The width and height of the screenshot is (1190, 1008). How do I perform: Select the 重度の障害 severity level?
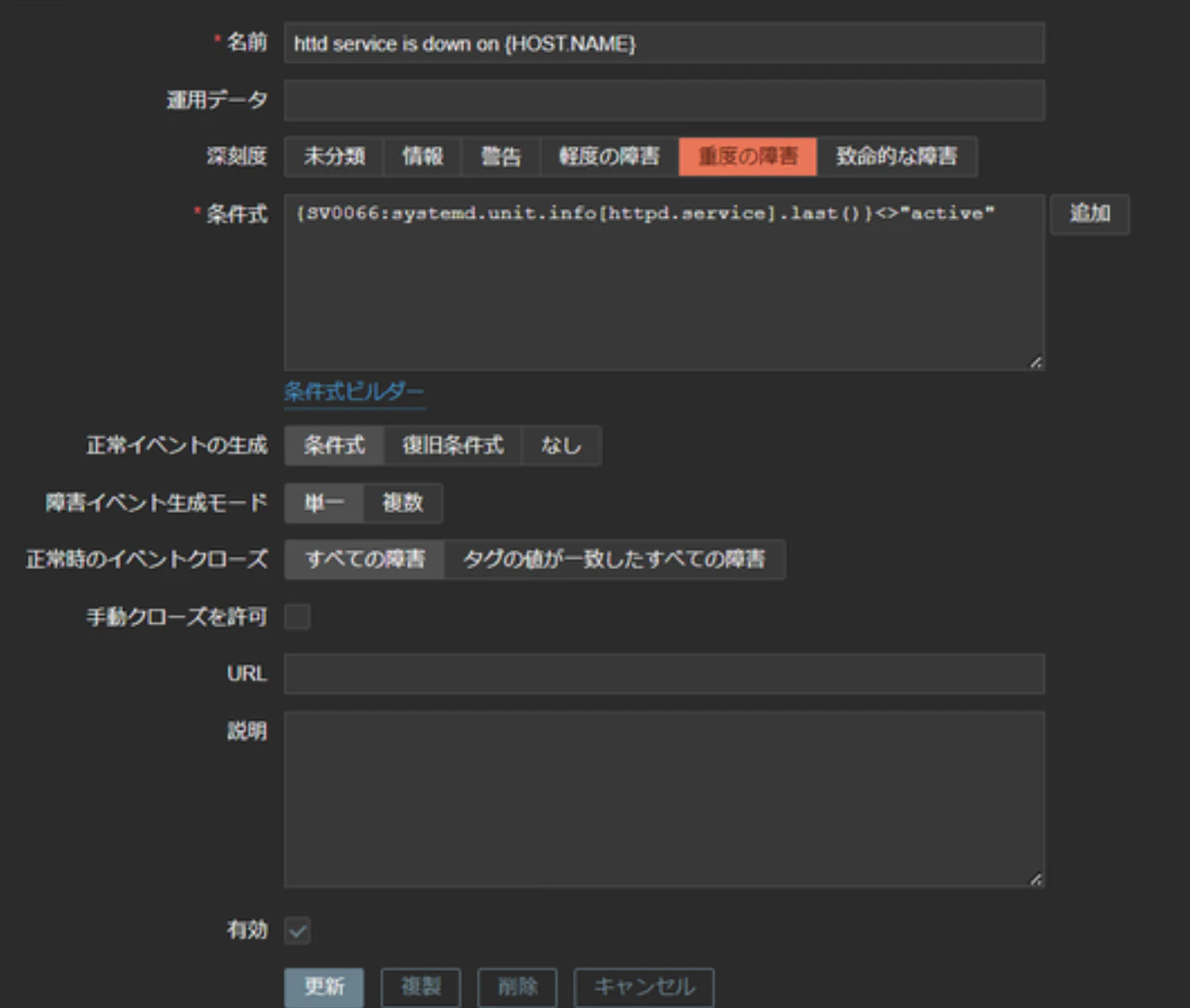(x=748, y=156)
